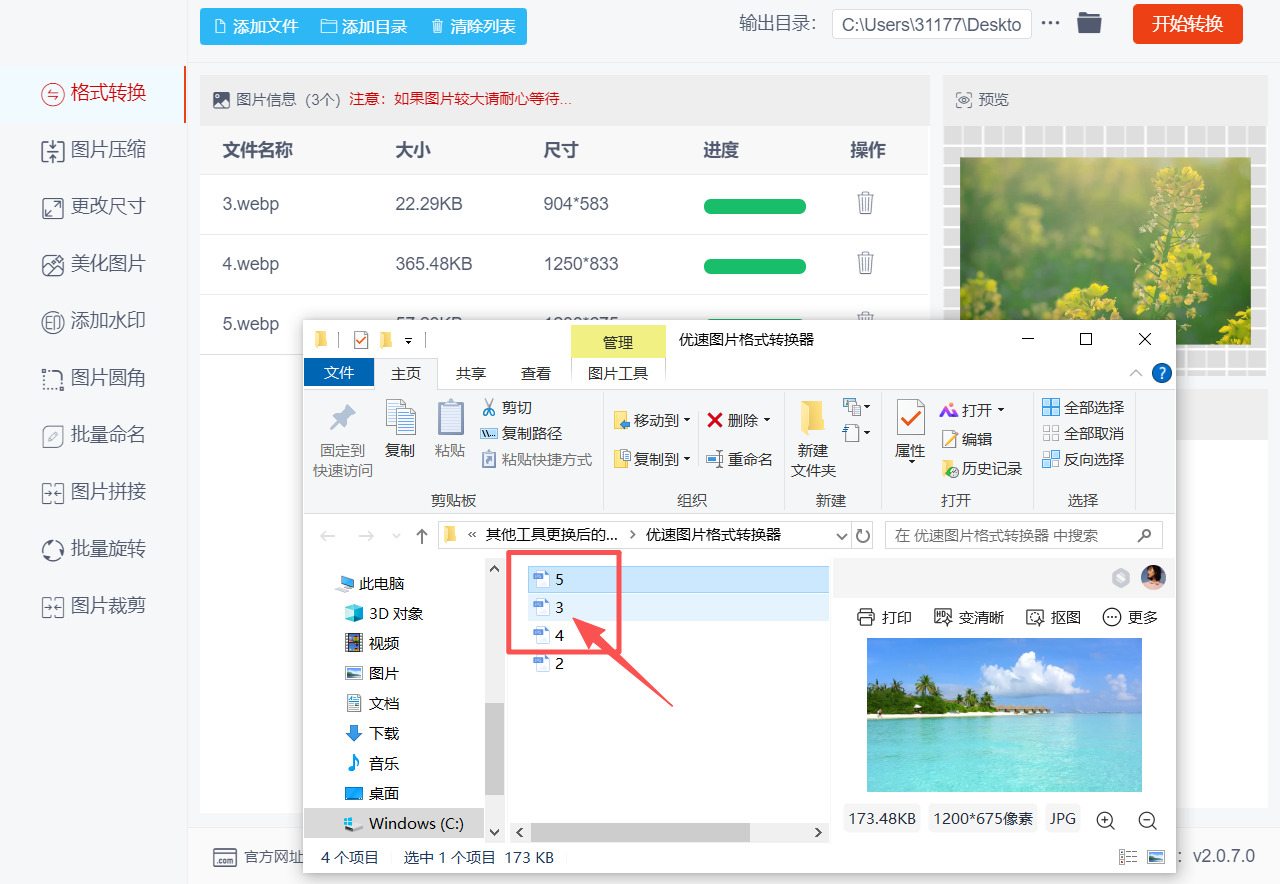1280x884 pixels.
Task: Expand the Delete (删除) dropdown arrow
Action: tap(767, 420)
